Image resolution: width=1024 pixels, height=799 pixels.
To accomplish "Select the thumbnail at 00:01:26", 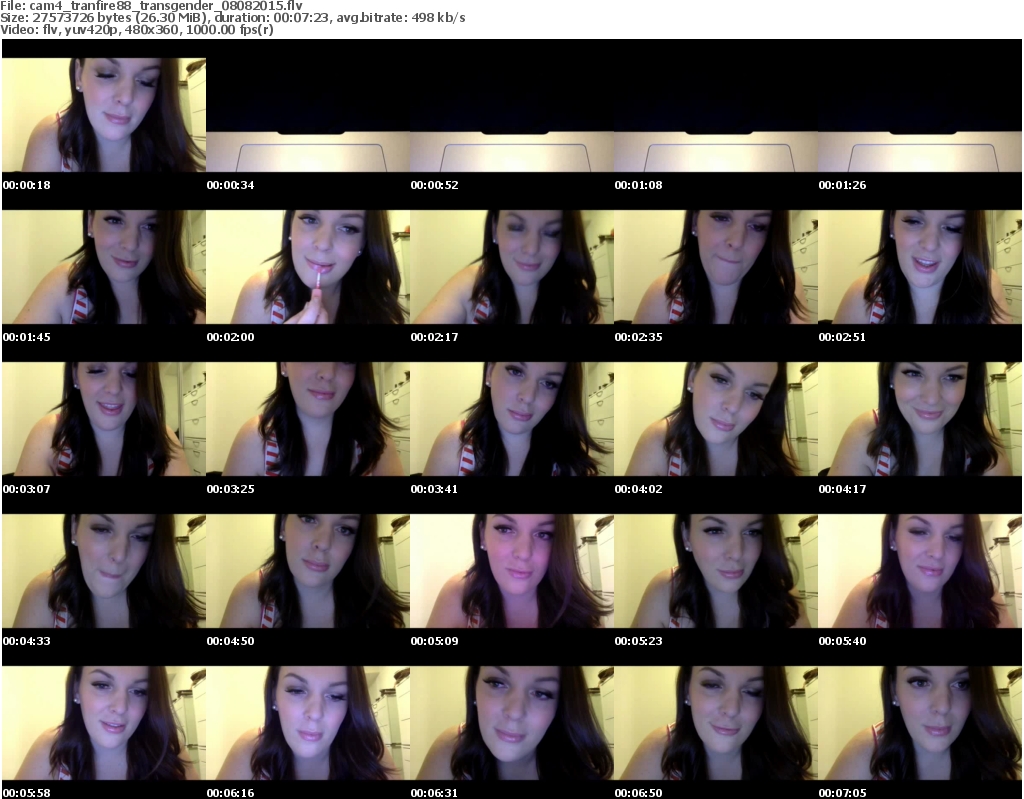I will 920,115.
